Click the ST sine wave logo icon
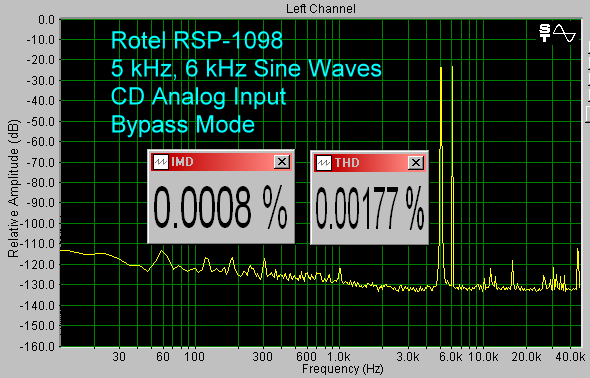The height and width of the screenshot is (378, 590). [557, 33]
